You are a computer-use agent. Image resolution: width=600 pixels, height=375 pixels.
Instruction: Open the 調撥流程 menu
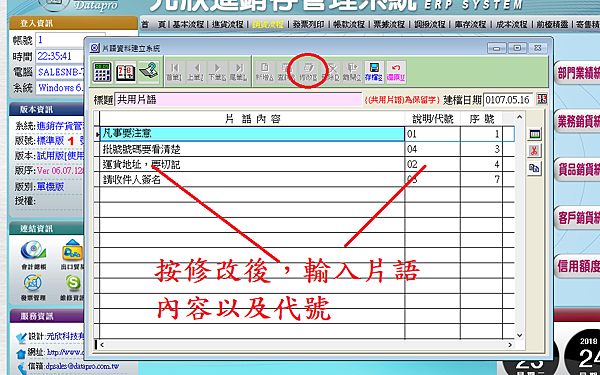point(430,24)
